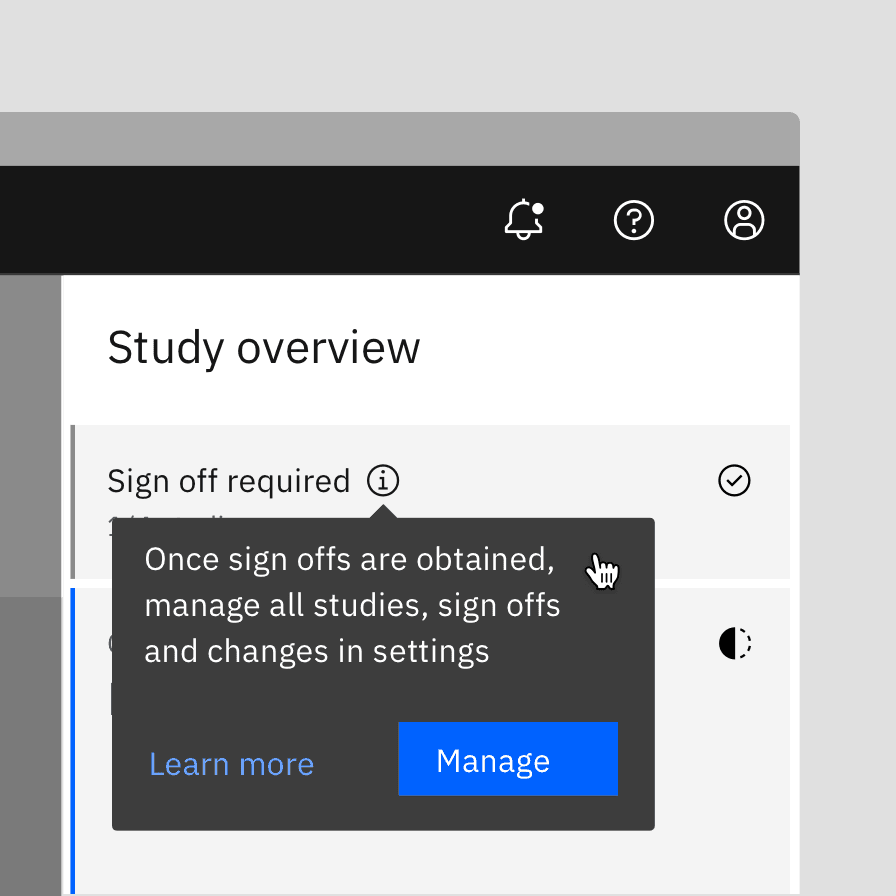Open the help question mark menu
This screenshot has width=896, height=896.
(x=634, y=220)
